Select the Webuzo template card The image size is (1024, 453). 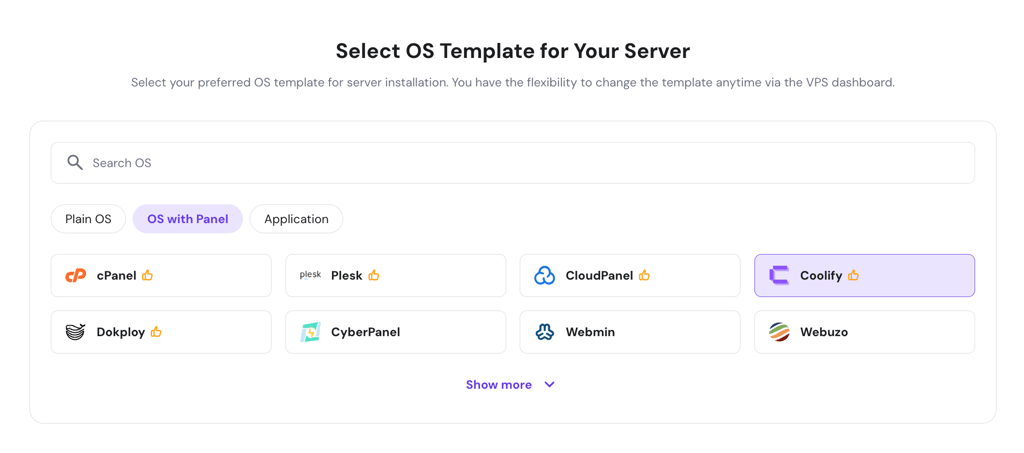click(x=865, y=332)
